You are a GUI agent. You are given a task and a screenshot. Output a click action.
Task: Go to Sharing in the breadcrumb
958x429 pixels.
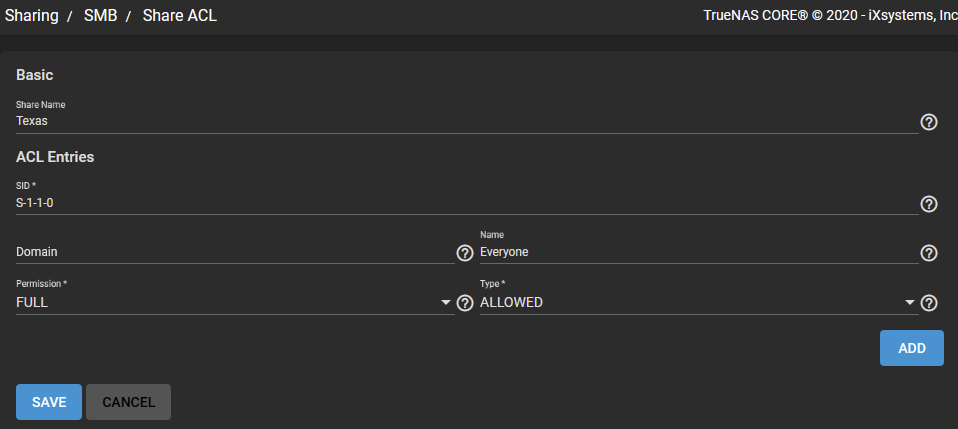(x=32, y=15)
